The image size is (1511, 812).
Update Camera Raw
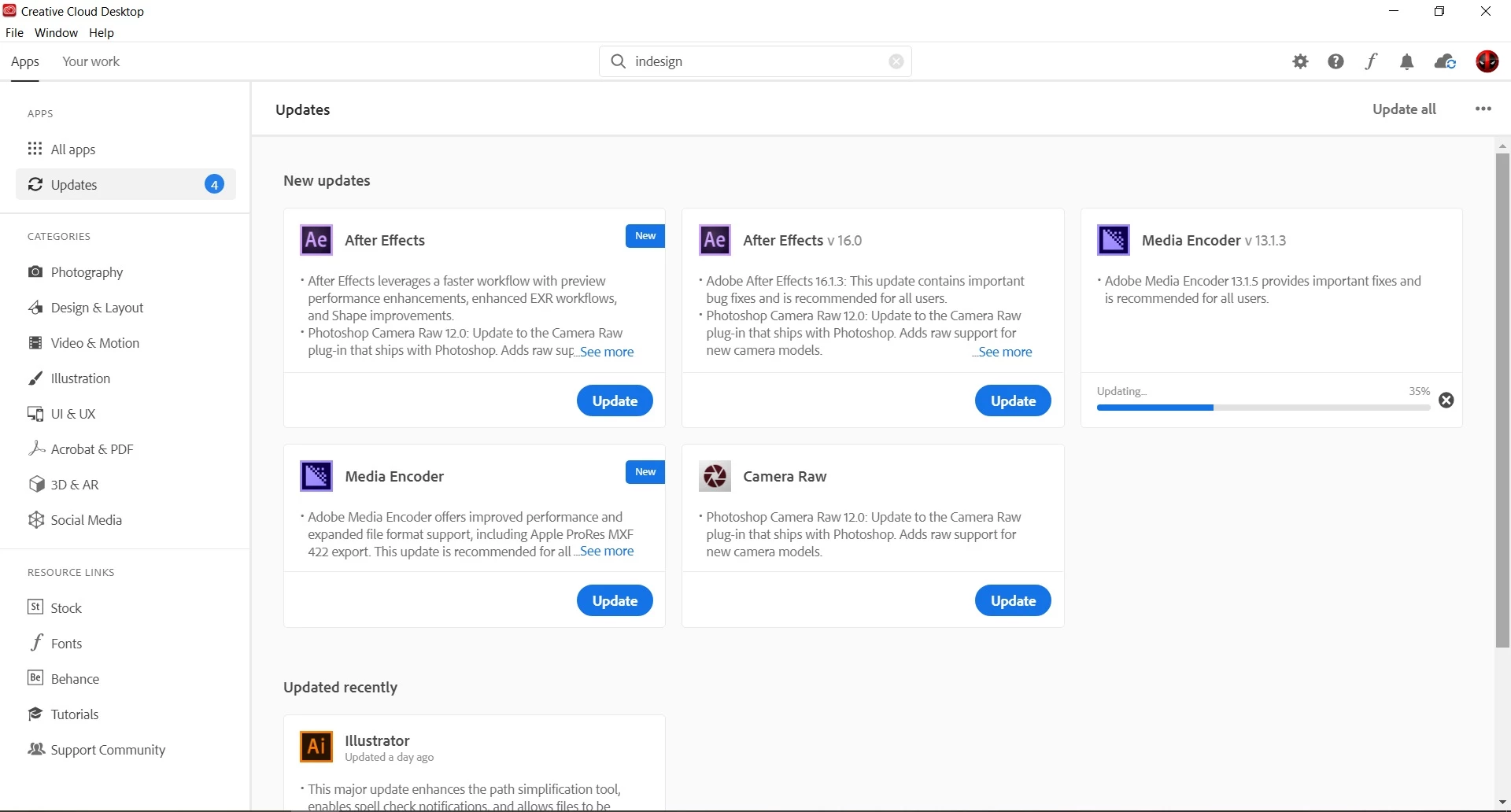pos(1013,600)
